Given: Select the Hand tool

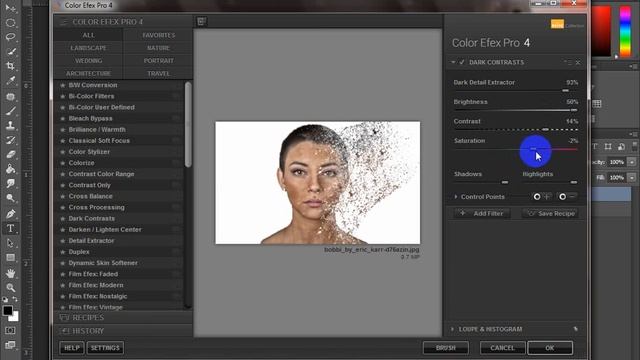Looking at the screenshot, I should click(x=10, y=273).
